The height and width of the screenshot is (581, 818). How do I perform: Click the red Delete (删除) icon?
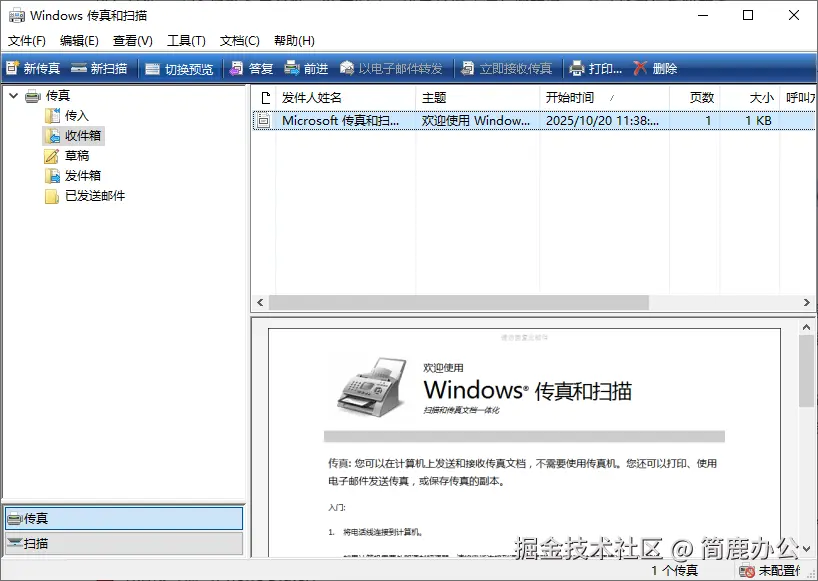(640, 68)
